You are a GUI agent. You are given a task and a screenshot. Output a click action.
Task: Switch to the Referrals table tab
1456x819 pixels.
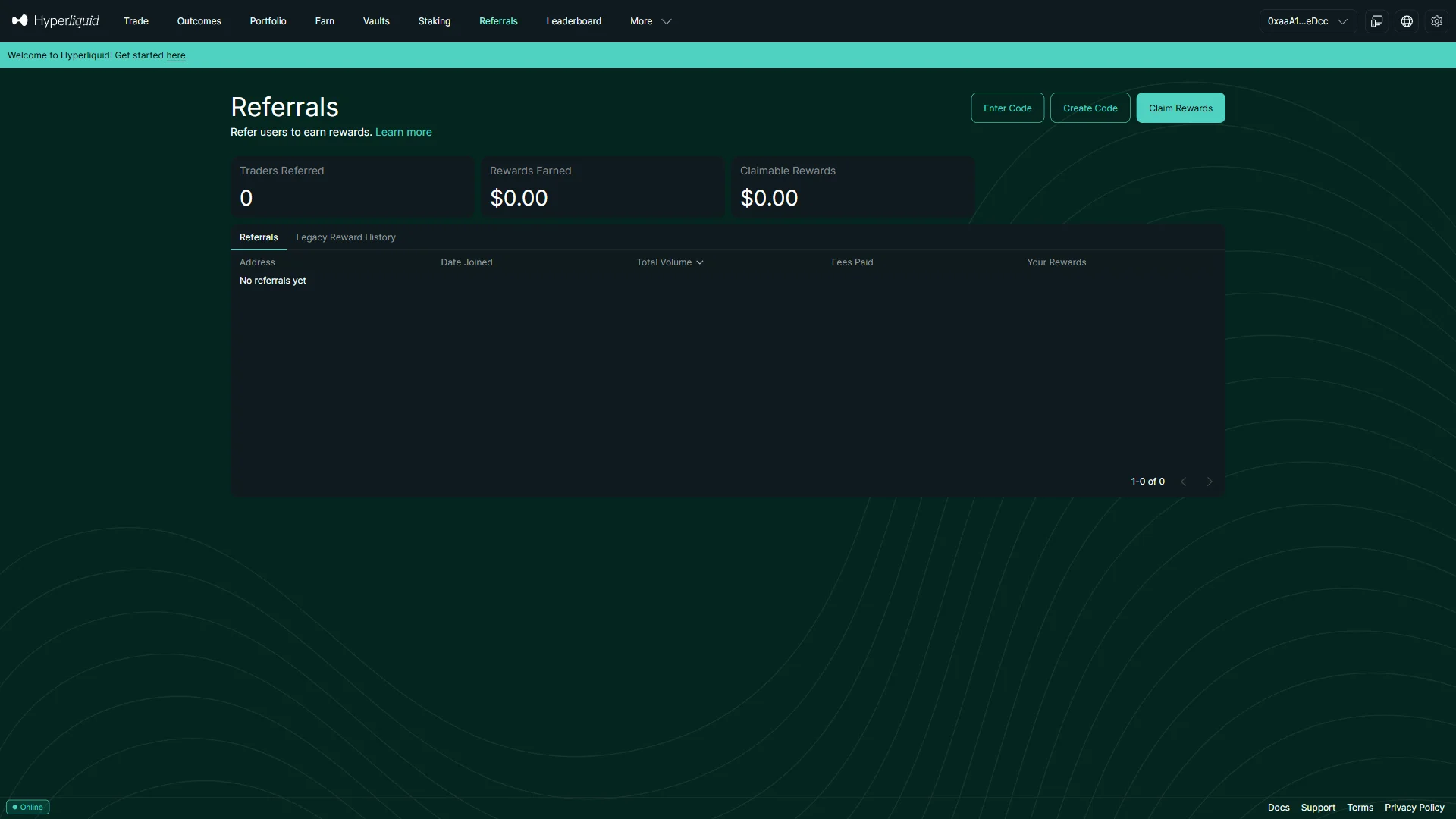coord(259,237)
